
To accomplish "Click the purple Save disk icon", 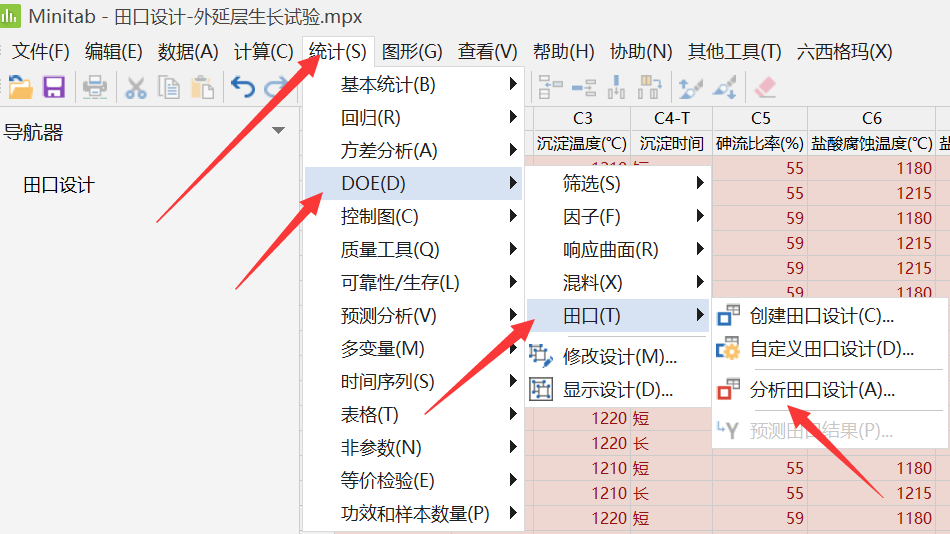I will pos(54,87).
